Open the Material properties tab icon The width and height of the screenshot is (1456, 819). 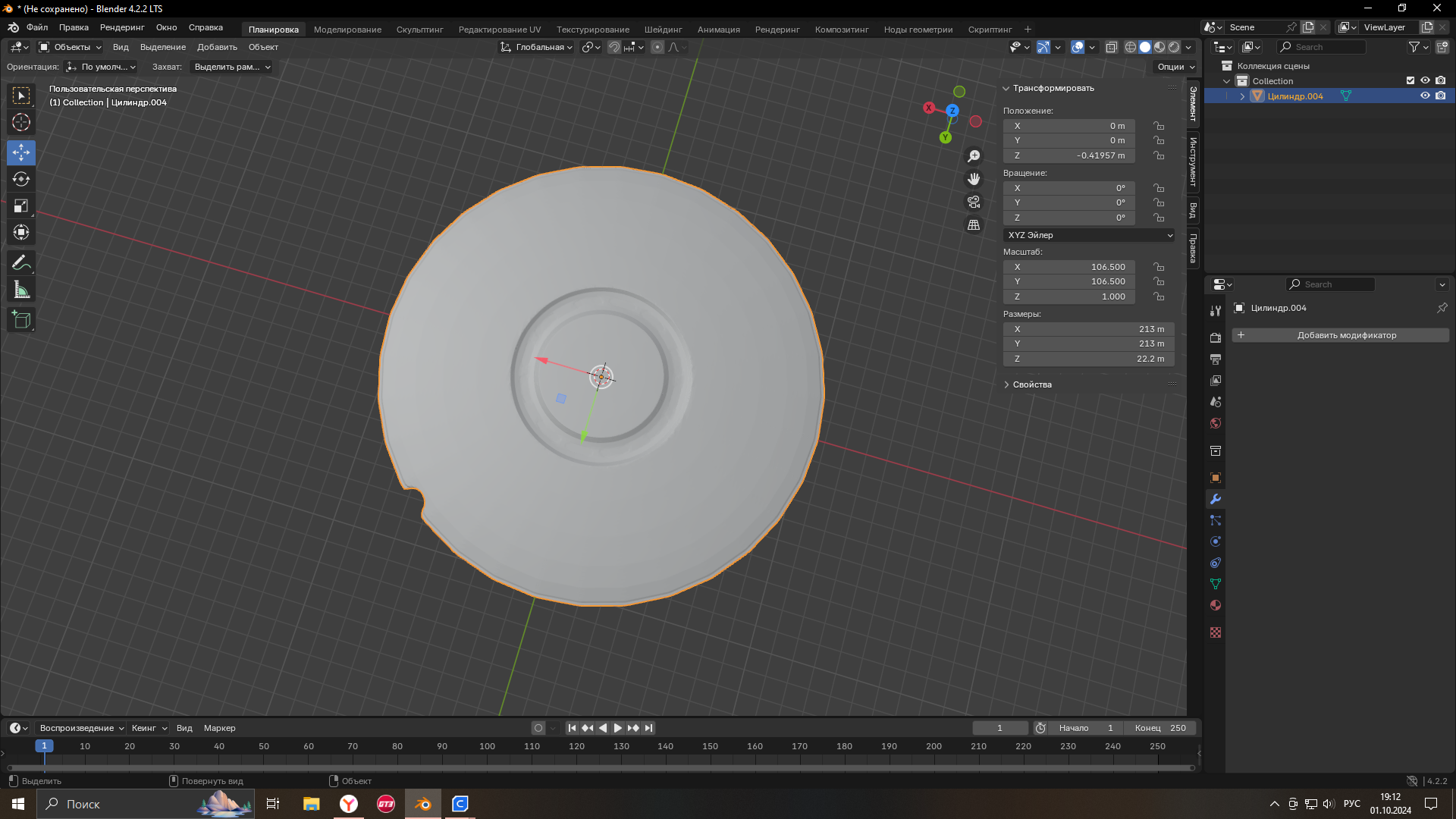click(1216, 605)
